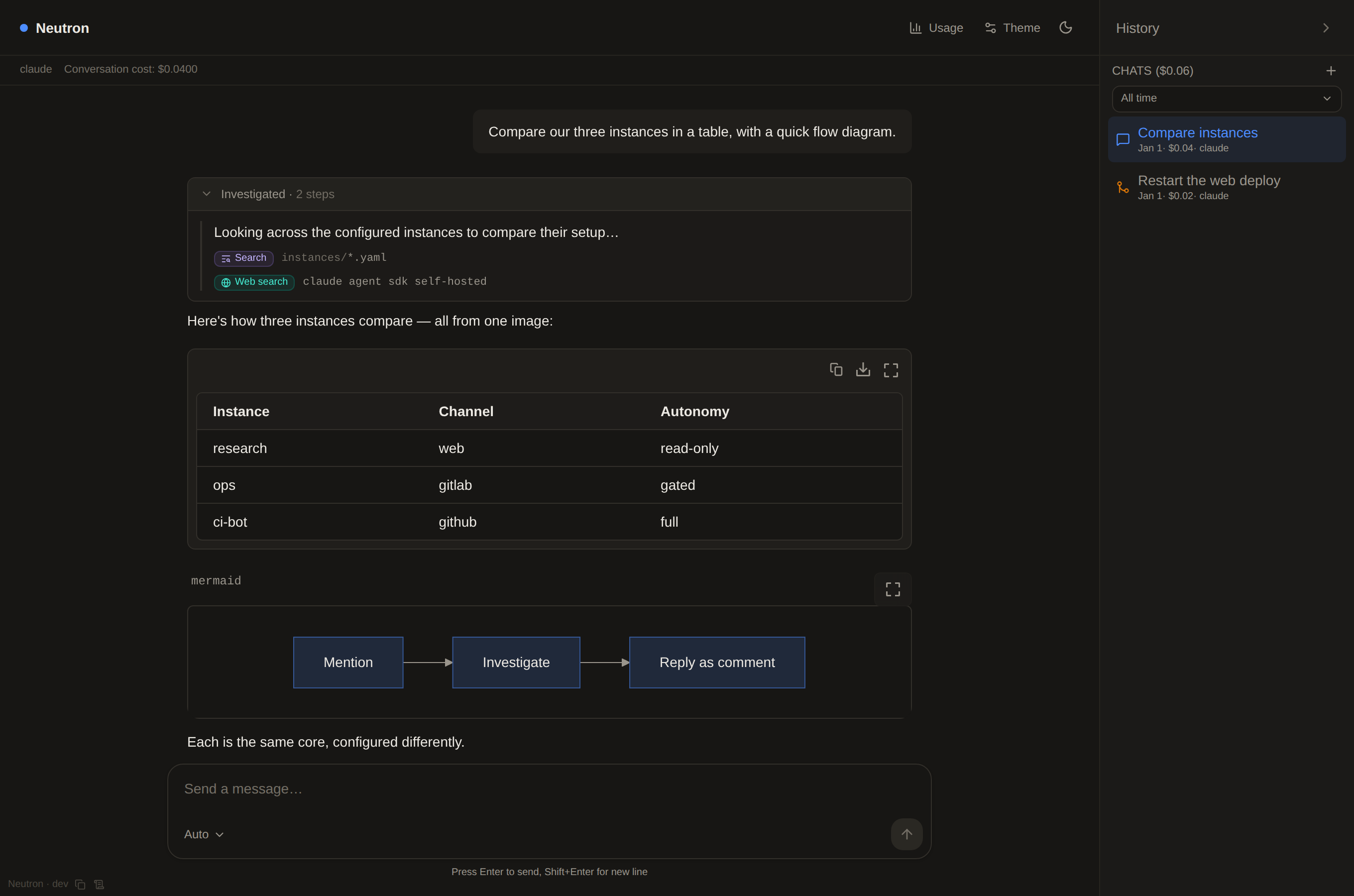This screenshot has width=1354, height=896.
Task: Click the mermaid code label
Action: (216, 580)
